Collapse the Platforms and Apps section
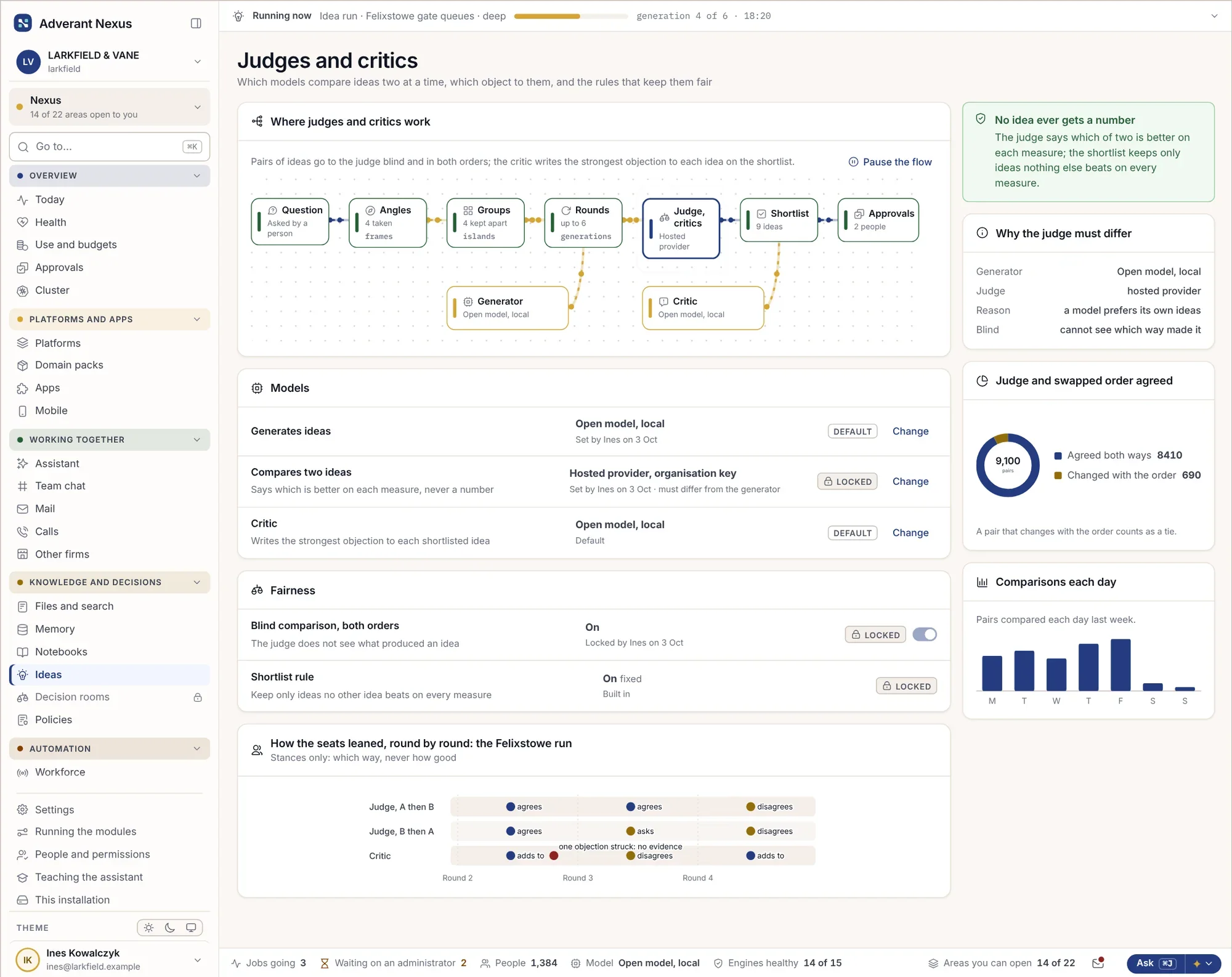 (x=110, y=319)
